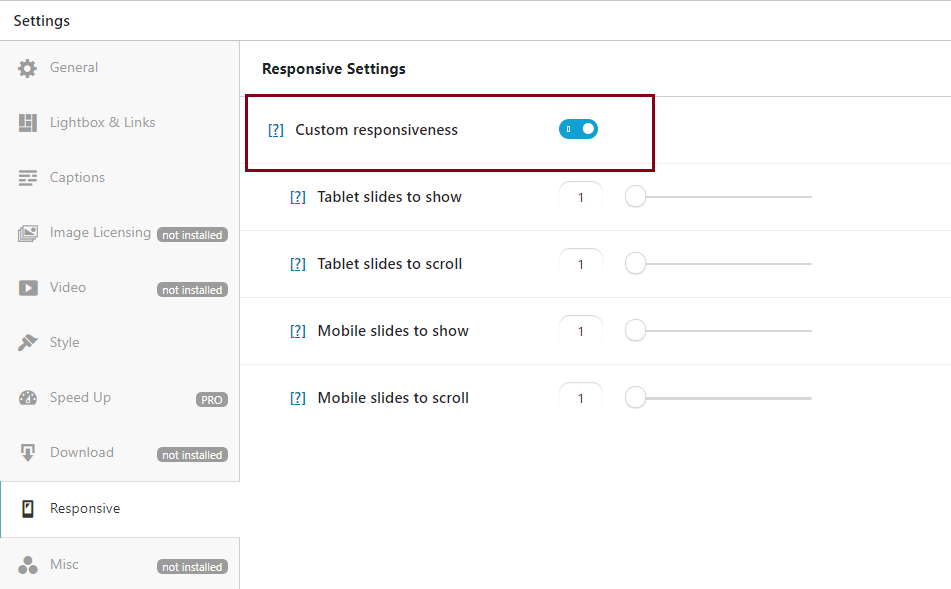This screenshot has width=951, height=589.
Task: Open help for Mobile slides to scroll
Action: (x=298, y=398)
